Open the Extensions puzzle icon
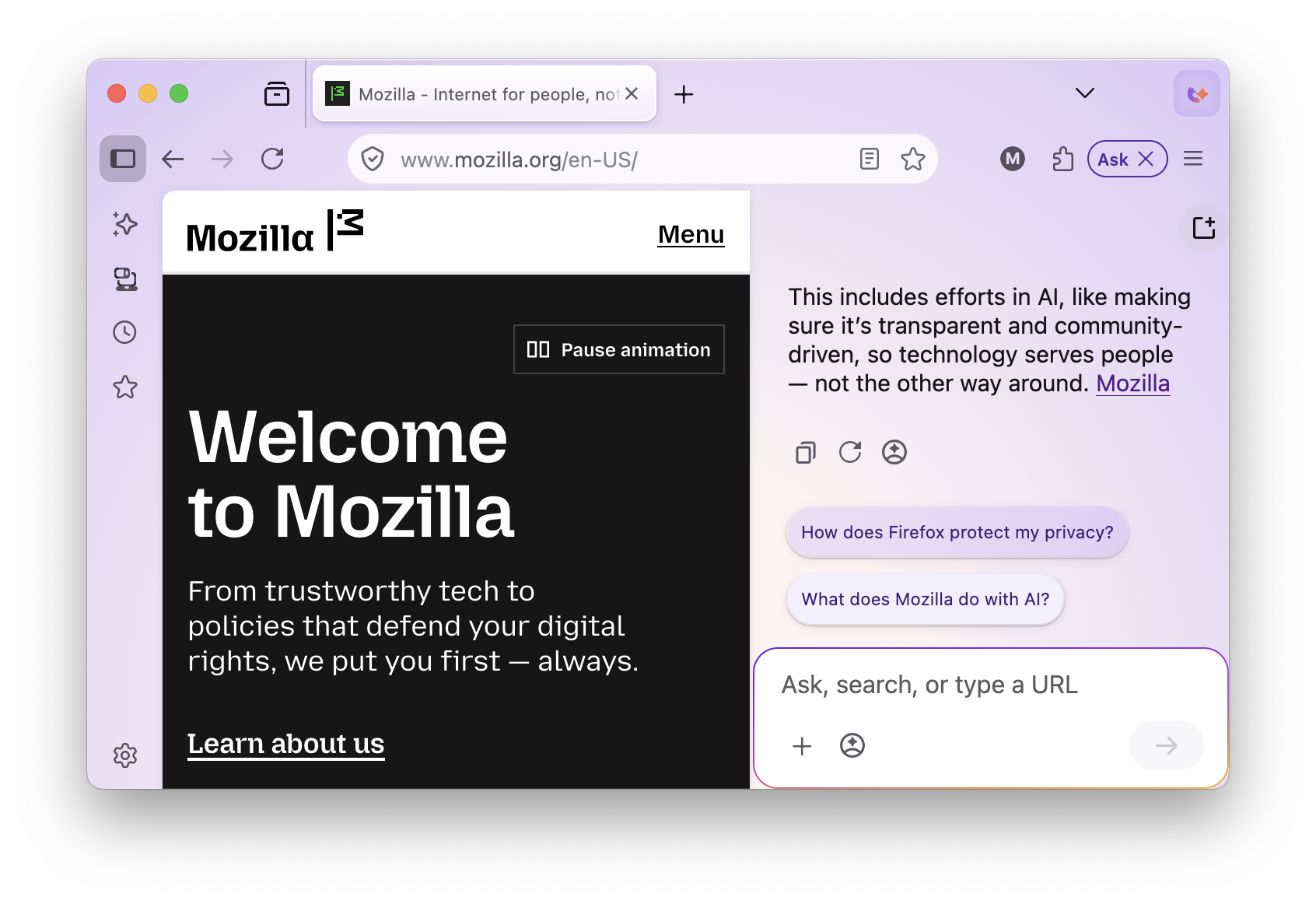This screenshot has height=904, width=1316. tap(1062, 159)
